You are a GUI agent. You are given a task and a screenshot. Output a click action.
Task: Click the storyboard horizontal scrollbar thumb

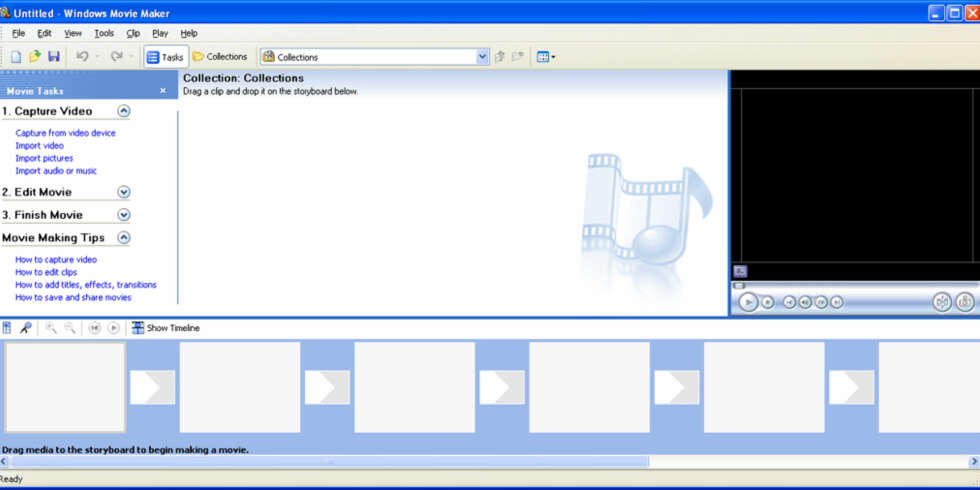point(330,462)
